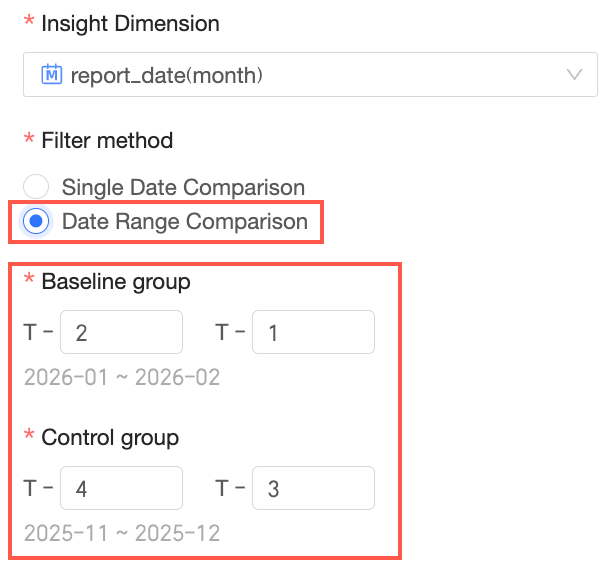Click the 2026-01 ~ 2026-02 date range hint
This screenshot has height=574, width=614.
click(x=122, y=378)
